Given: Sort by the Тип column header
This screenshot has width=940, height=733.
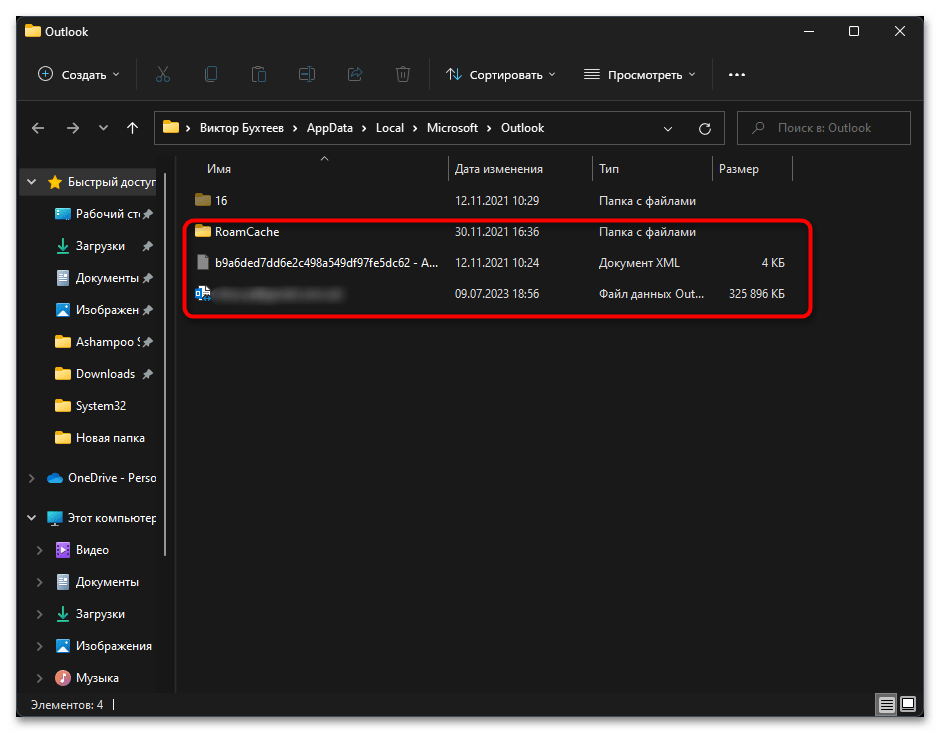Looking at the screenshot, I should 652,169.
